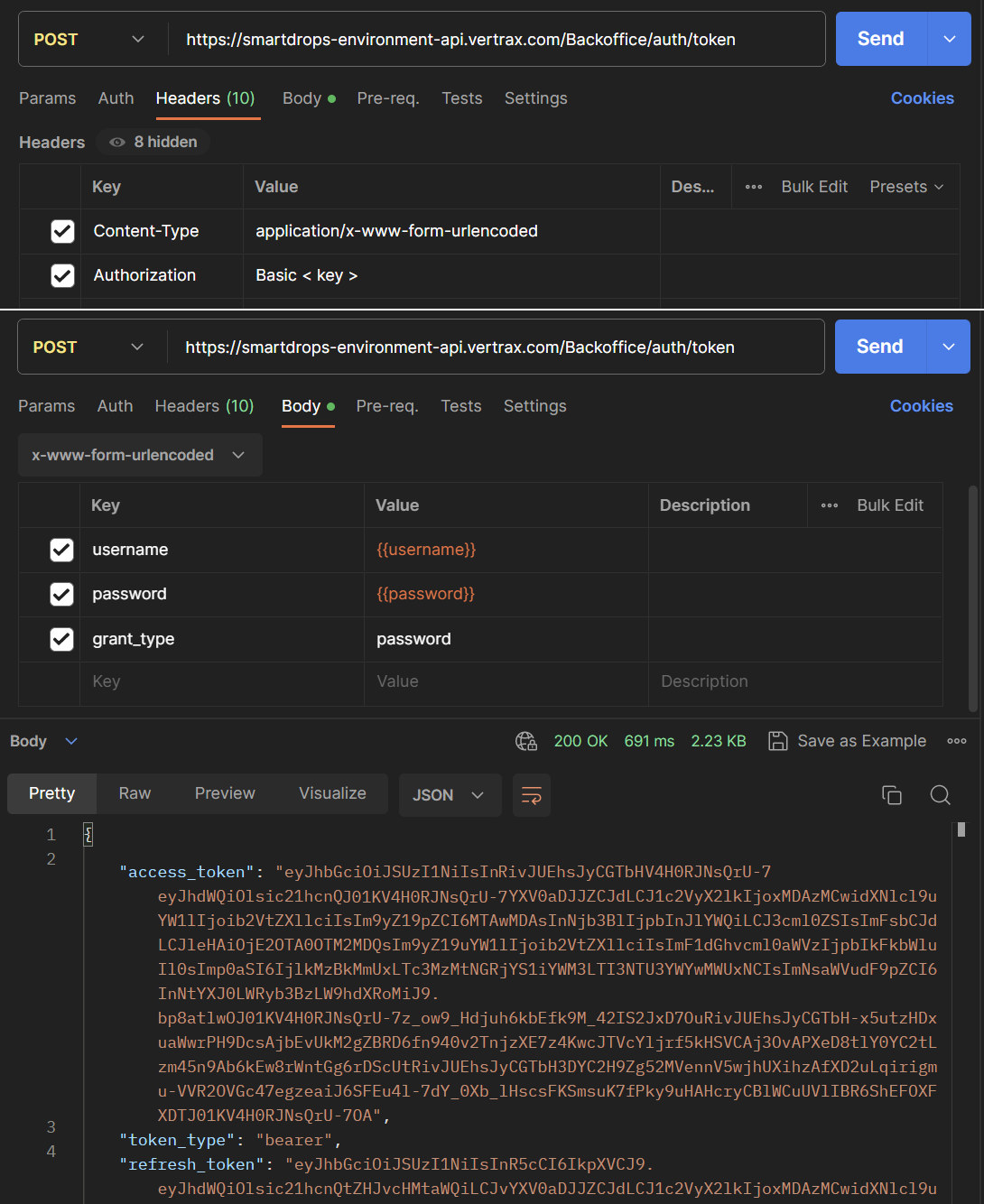
Task: Click the "token_type" key in response
Action: pos(177,1140)
